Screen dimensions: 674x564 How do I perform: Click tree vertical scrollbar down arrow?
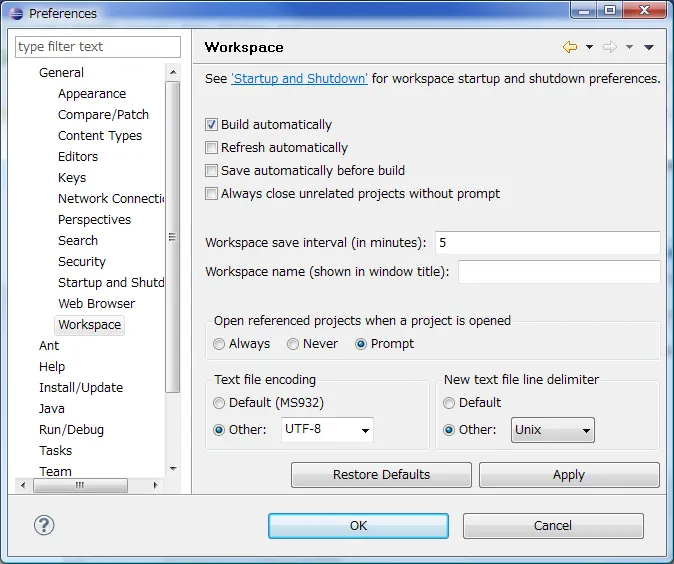(173, 469)
